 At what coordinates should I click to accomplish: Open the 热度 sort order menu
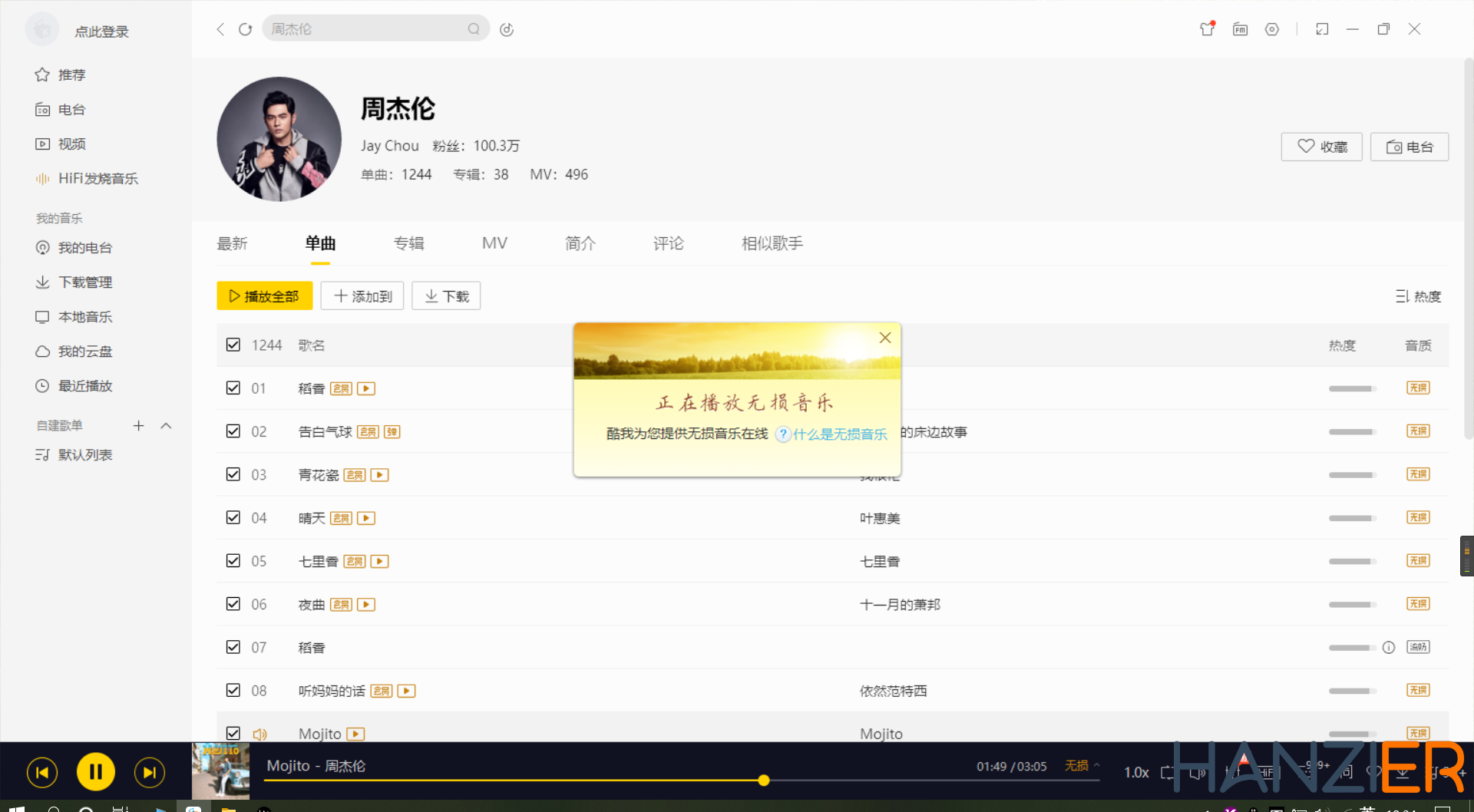click(1417, 296)
